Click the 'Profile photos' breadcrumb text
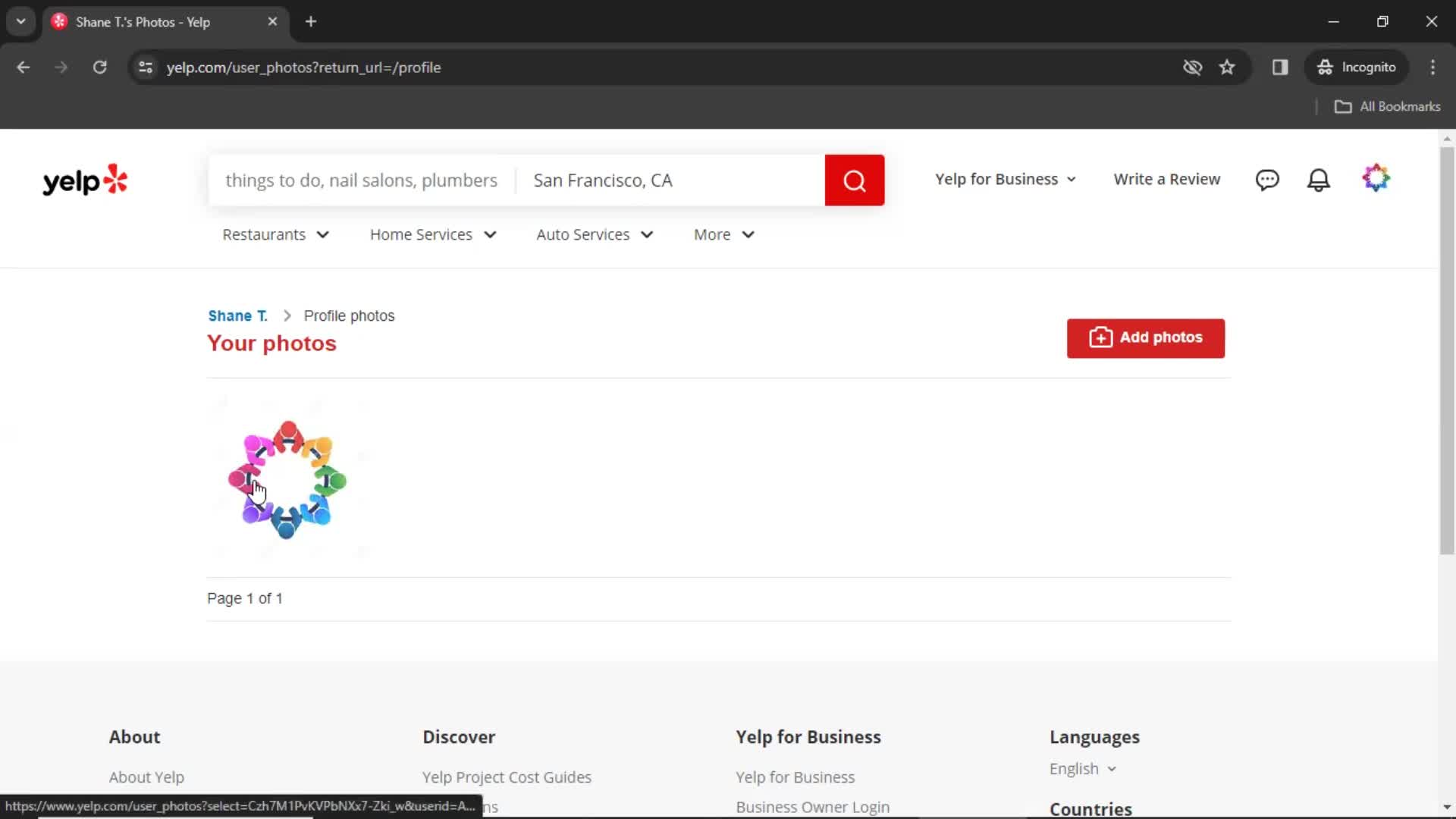Screen dimensions: 1456x819 point(349,316)
